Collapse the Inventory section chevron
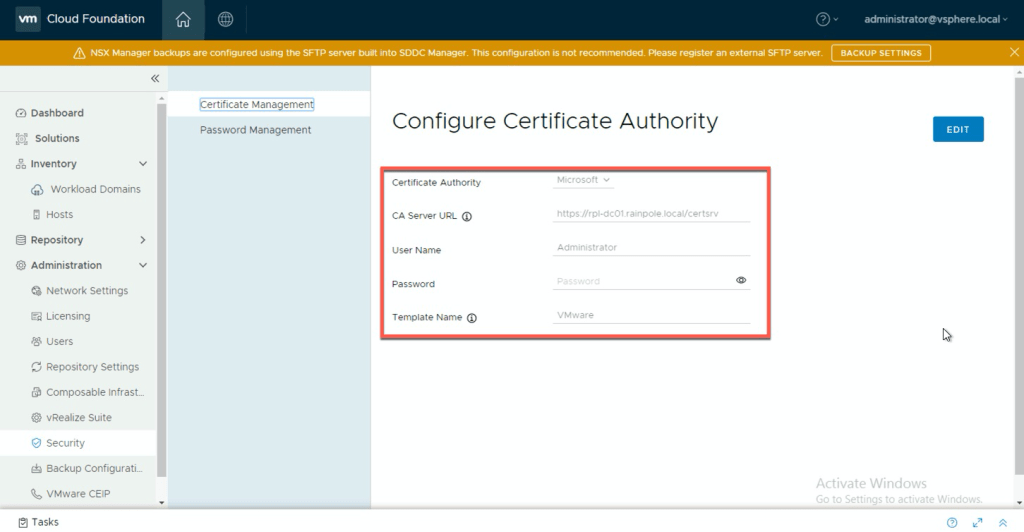 click(143, 164)
